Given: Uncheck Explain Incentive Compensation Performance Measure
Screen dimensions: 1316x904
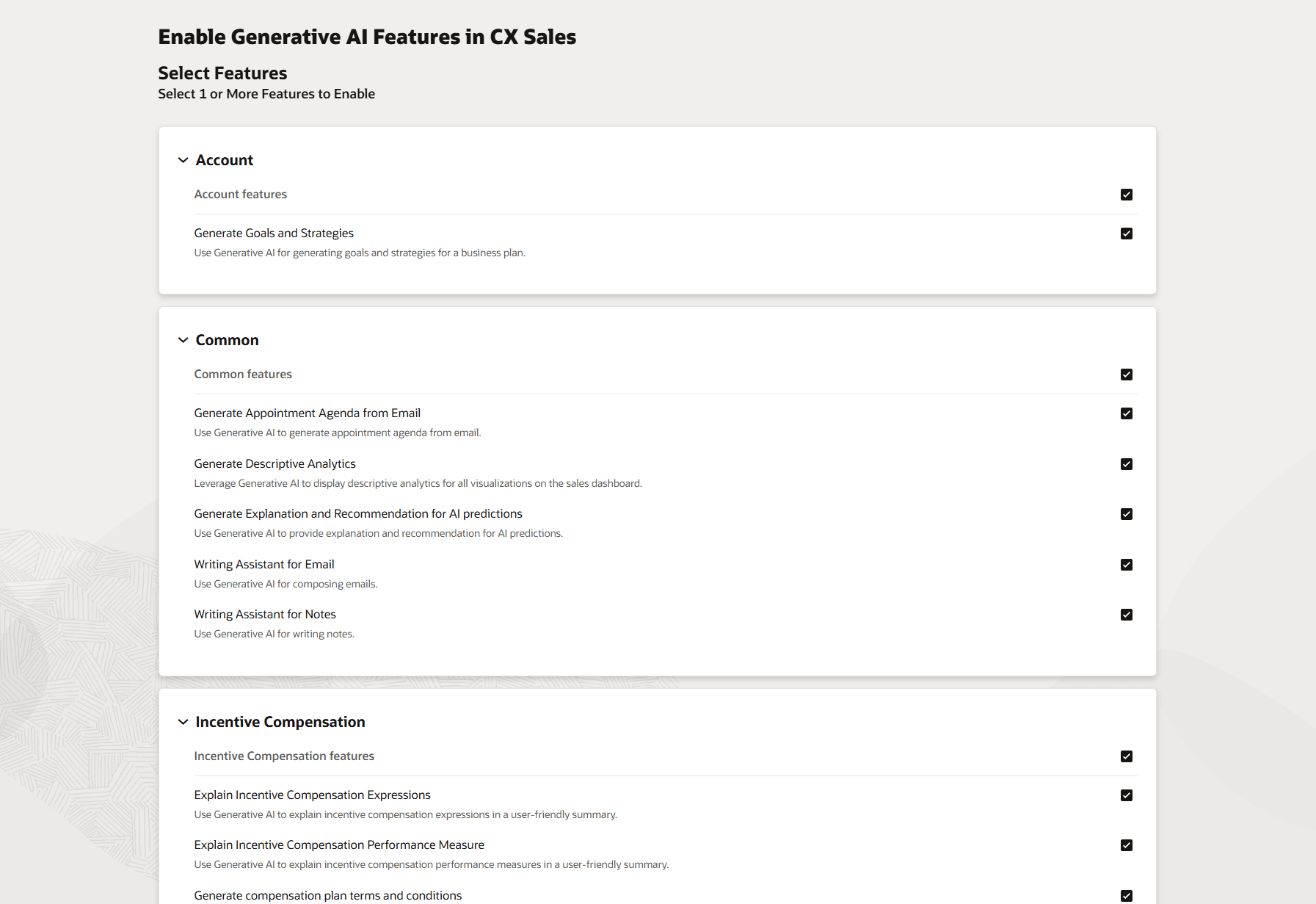Looking at the screenshot, I should point(1126,845).
